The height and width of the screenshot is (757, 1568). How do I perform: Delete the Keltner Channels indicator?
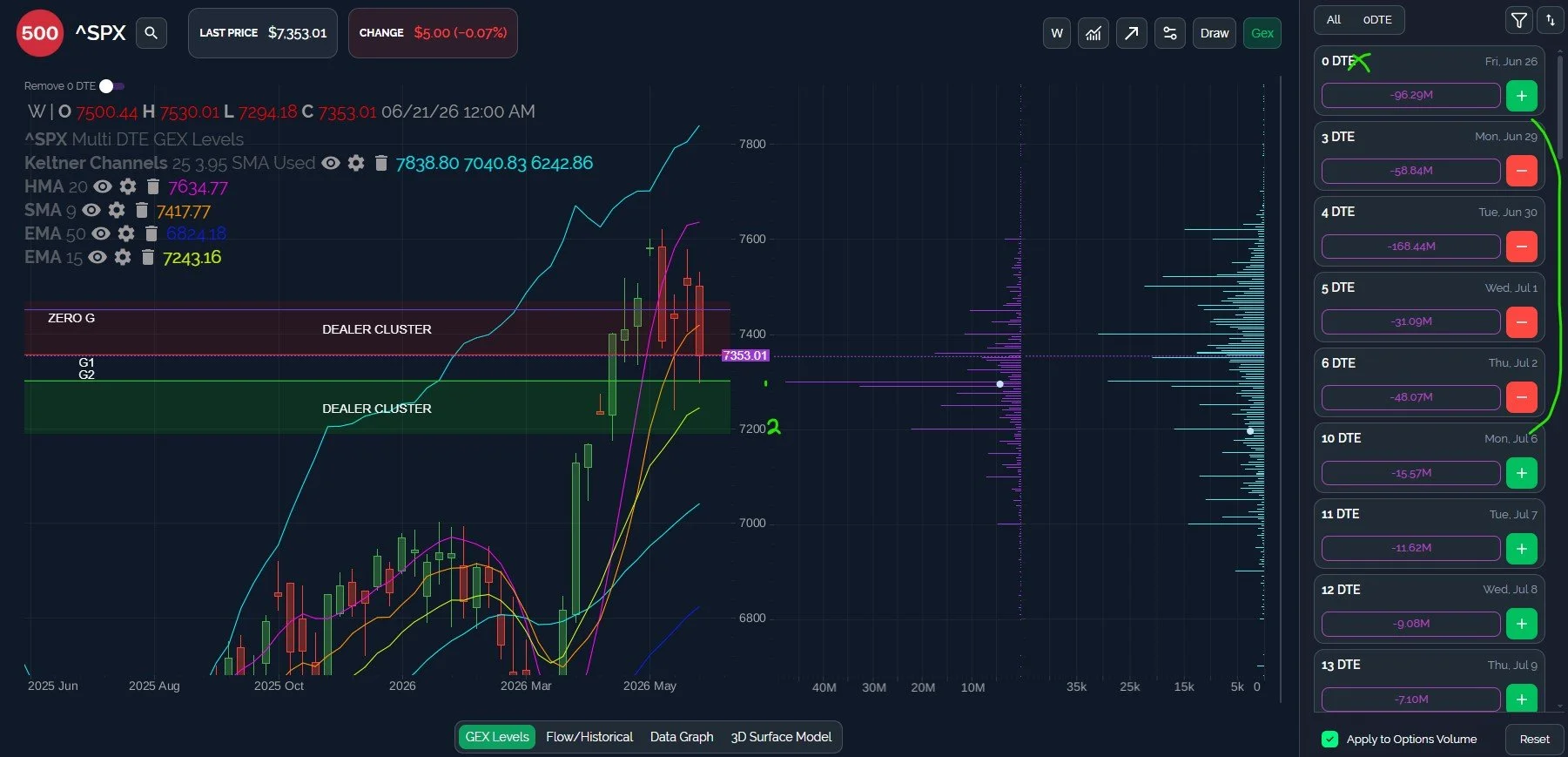(x=380, y=163)
